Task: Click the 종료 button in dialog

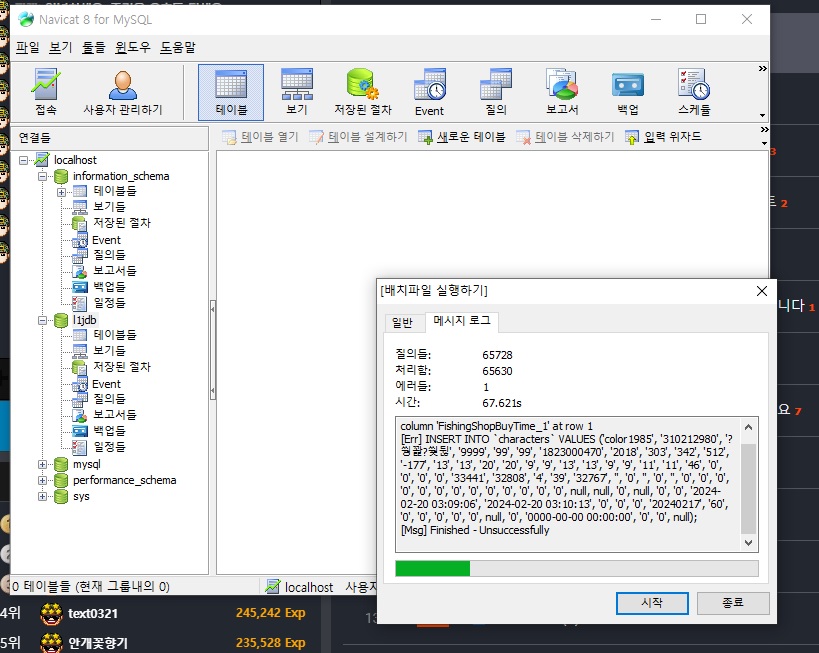Action: click(x=732, y=603)
